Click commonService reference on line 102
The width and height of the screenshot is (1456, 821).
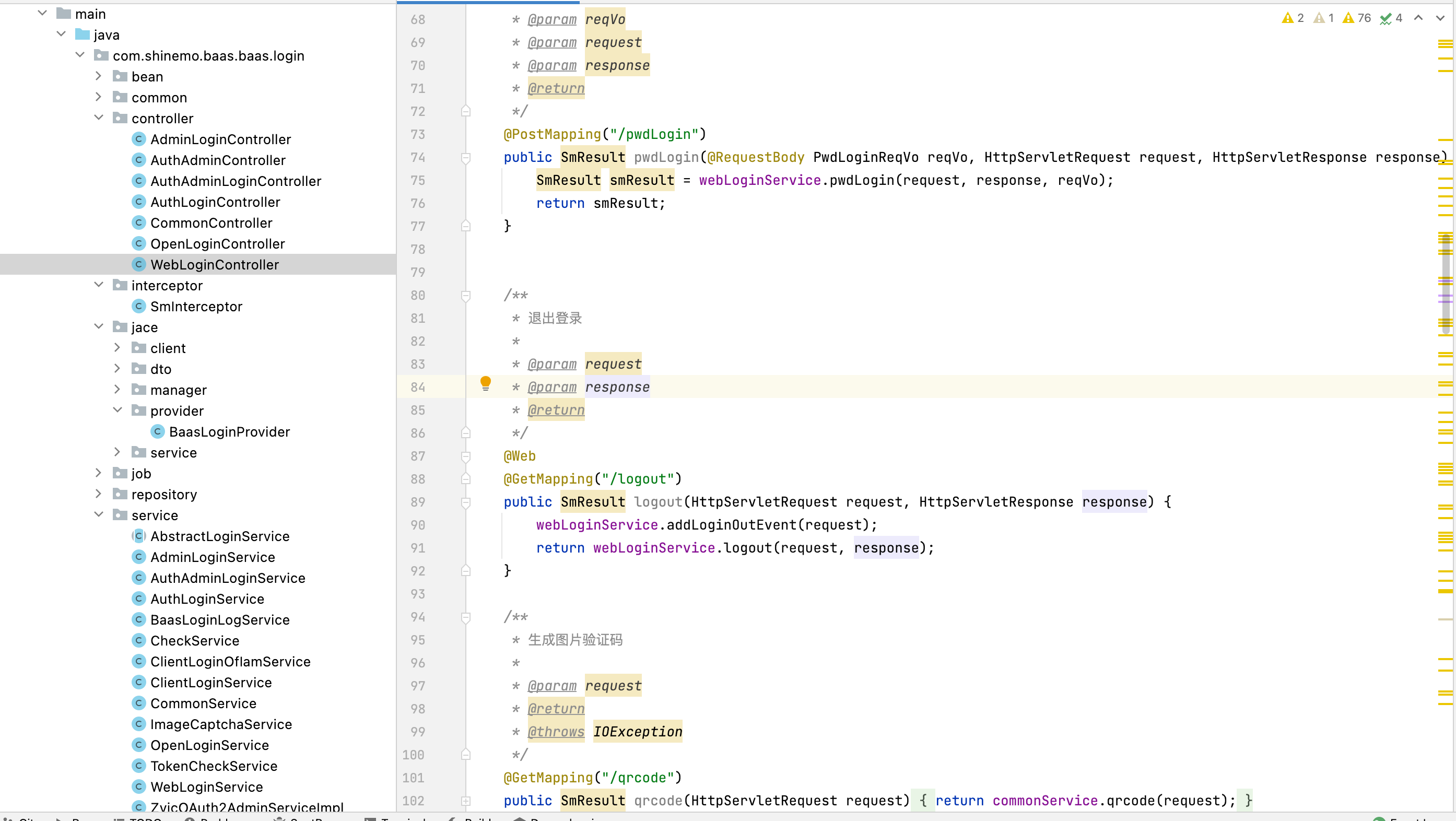click(1045, 801)
